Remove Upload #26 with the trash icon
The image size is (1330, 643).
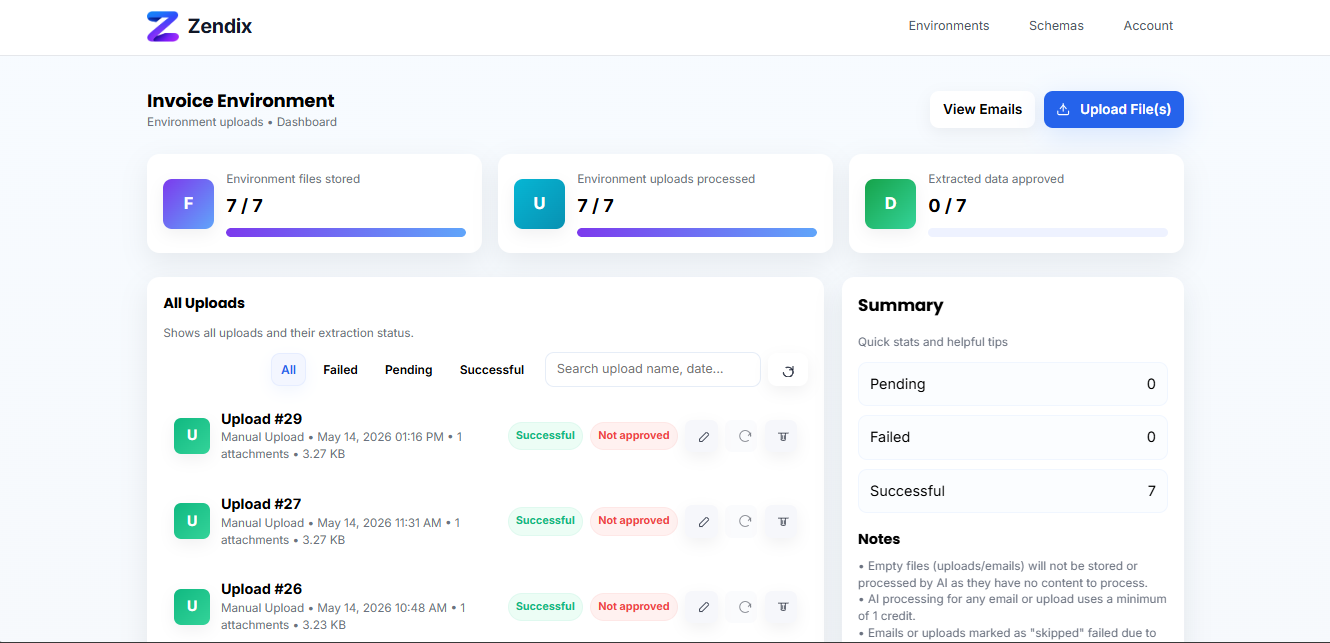pyautogui.click(x=783, y=607)
